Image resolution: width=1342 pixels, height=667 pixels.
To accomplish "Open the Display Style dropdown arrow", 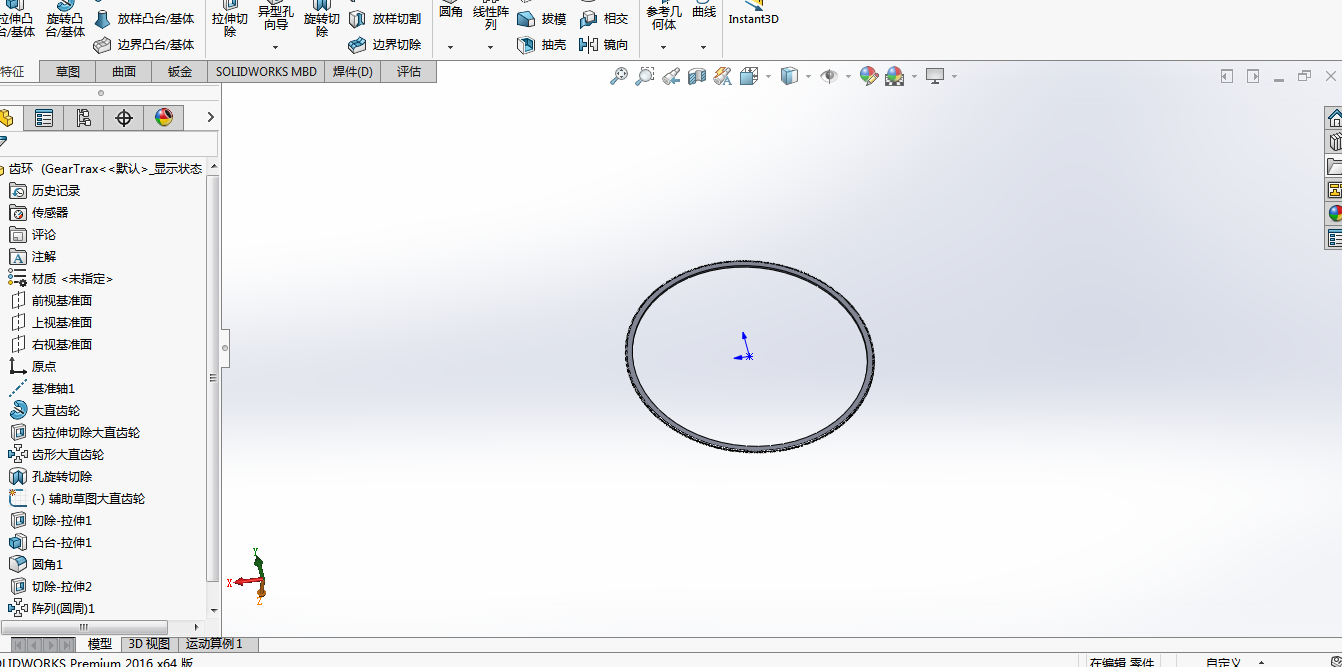I will click(x=808, y=76).
